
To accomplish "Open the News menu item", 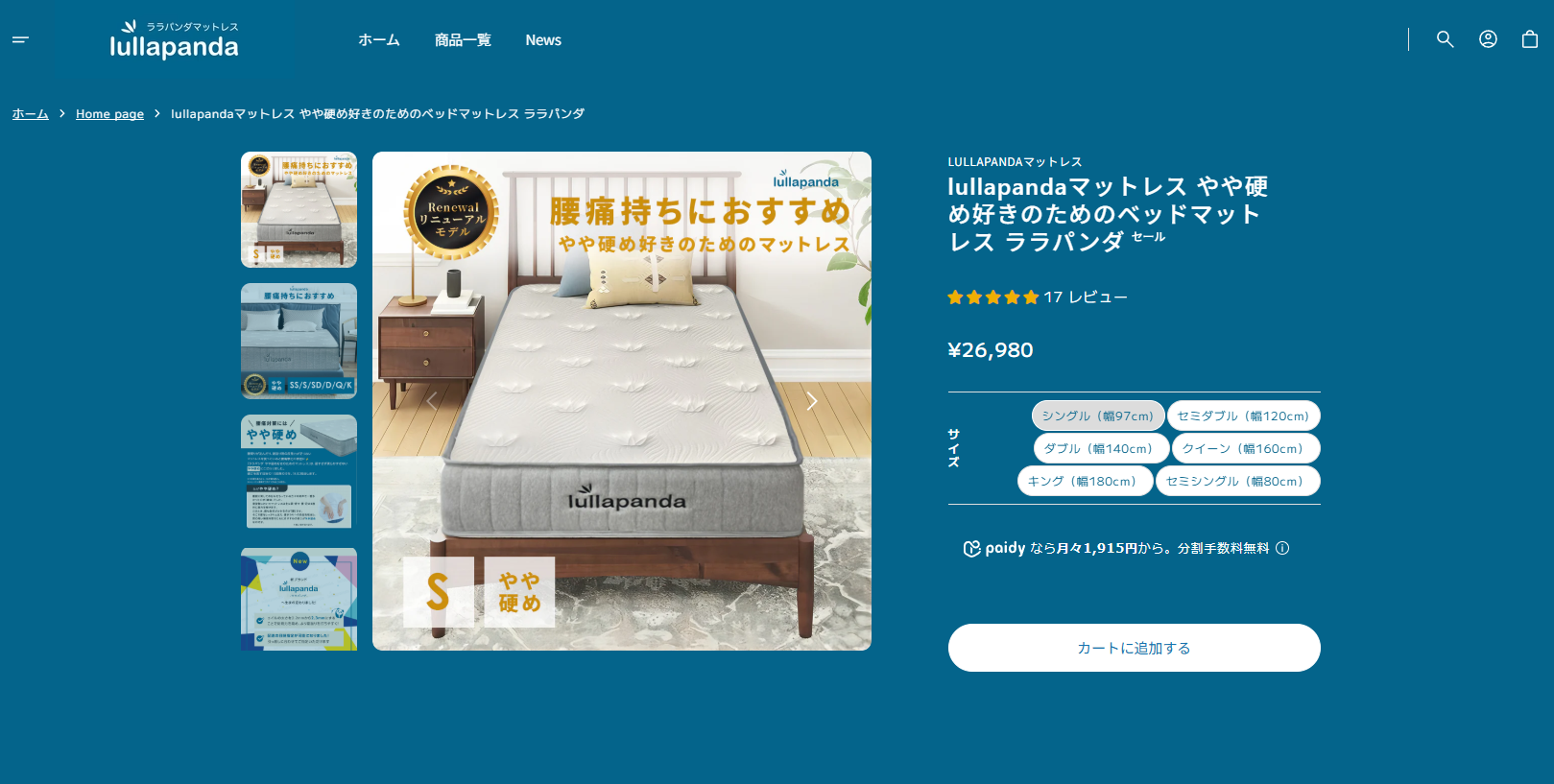I will click(543, 40).
